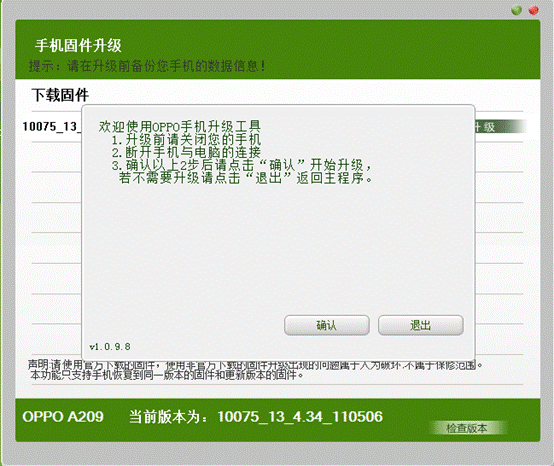This screenshot has width=554, height=466.
Task: Click the v1.0.9.8 version label
Action: coord(110,347)
